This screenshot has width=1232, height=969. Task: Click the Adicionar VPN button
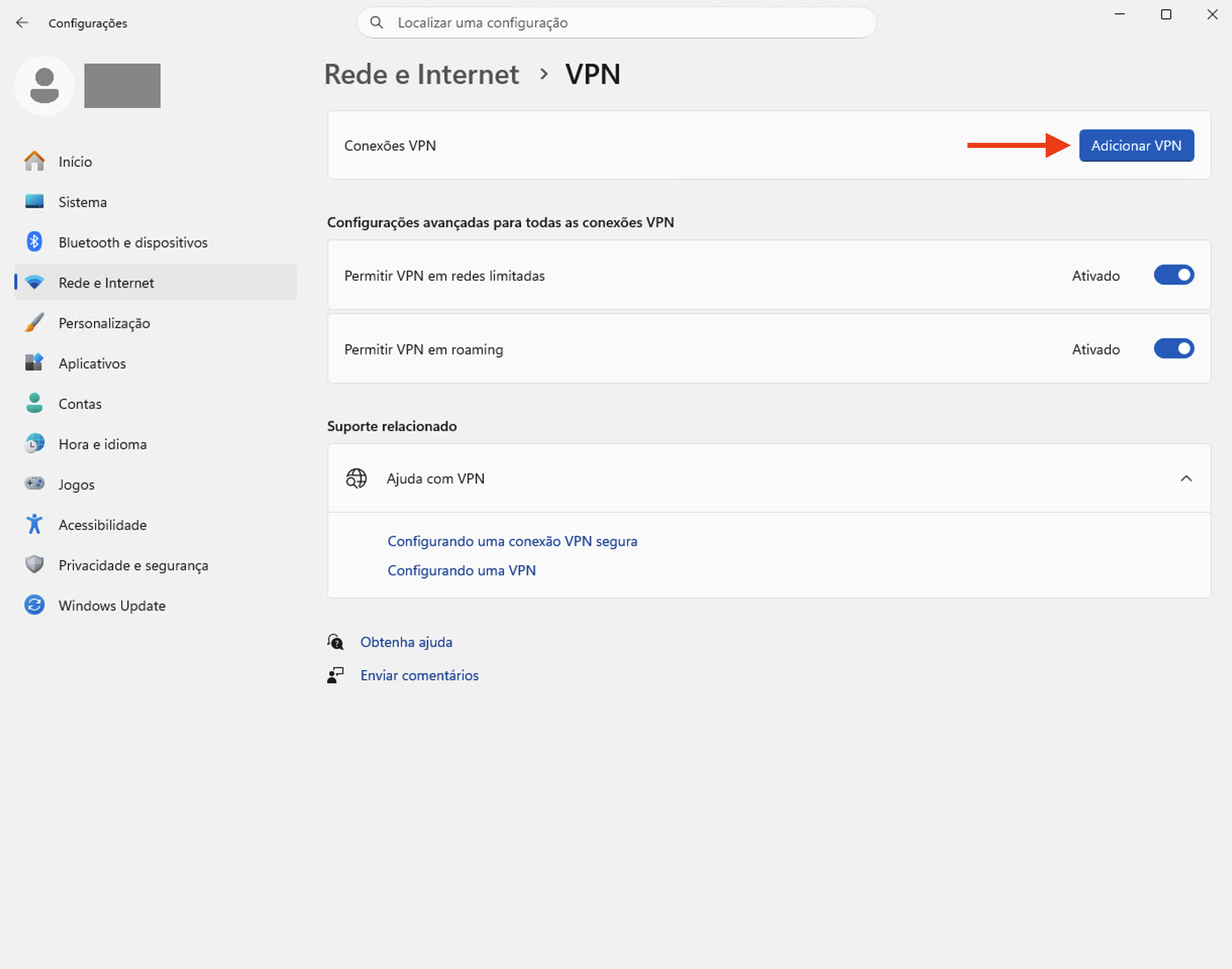pyautogui.click(x=1136, y=145)
